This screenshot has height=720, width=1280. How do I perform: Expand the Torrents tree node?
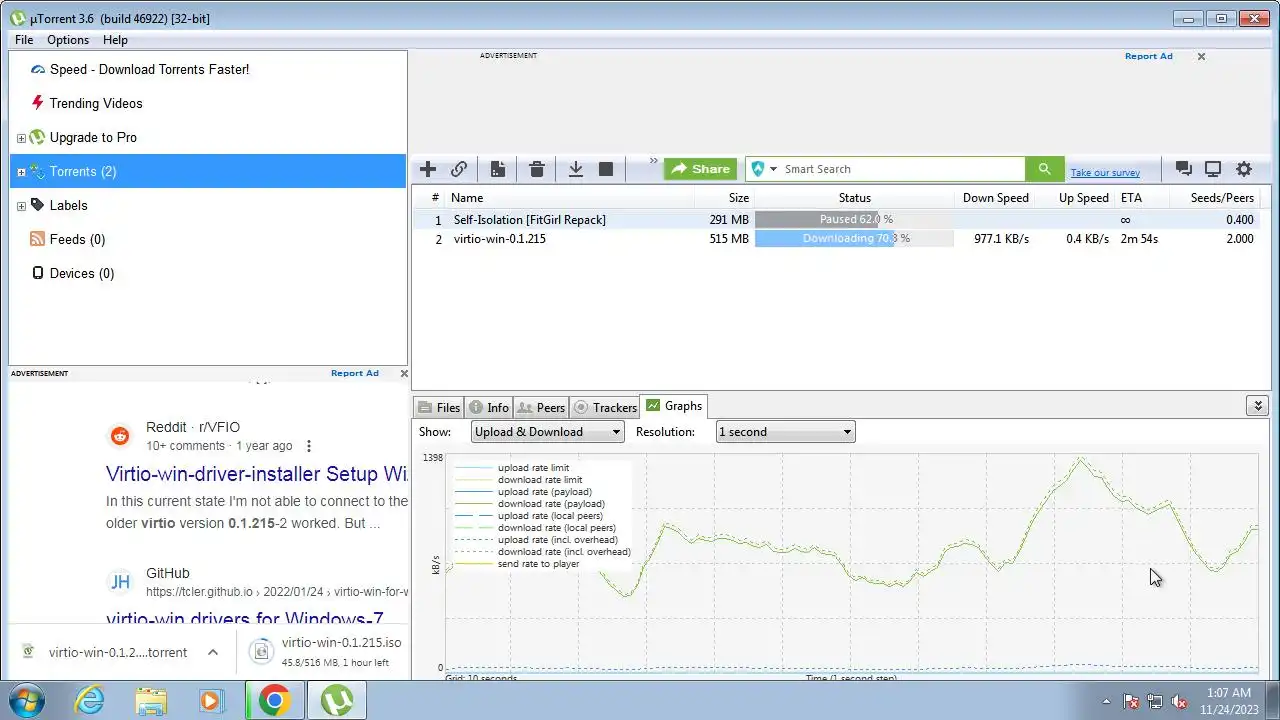[21, 172]
